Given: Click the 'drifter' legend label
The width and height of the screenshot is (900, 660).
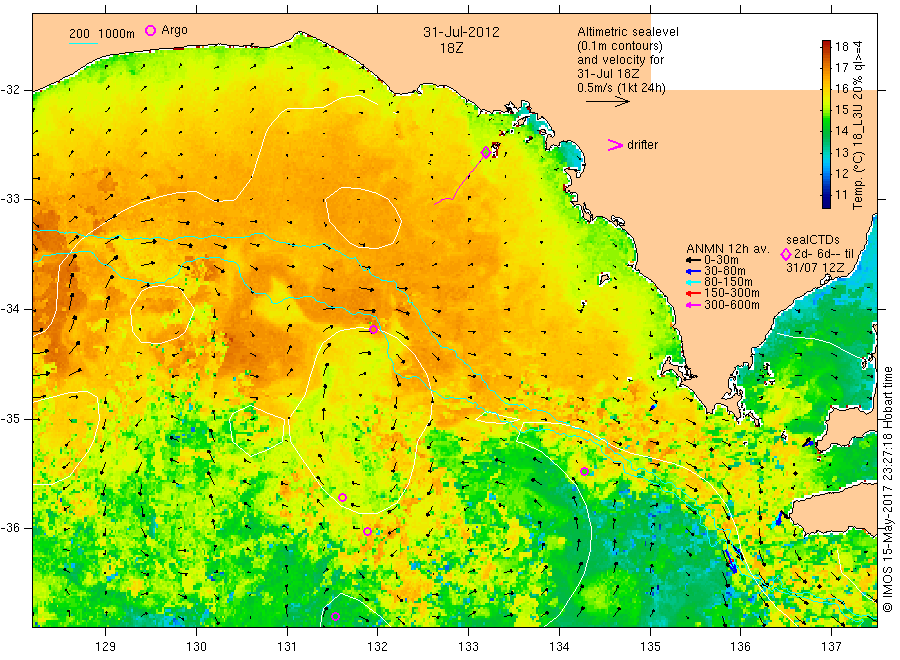Looking at the screenshot, I should tap(642, 145).
